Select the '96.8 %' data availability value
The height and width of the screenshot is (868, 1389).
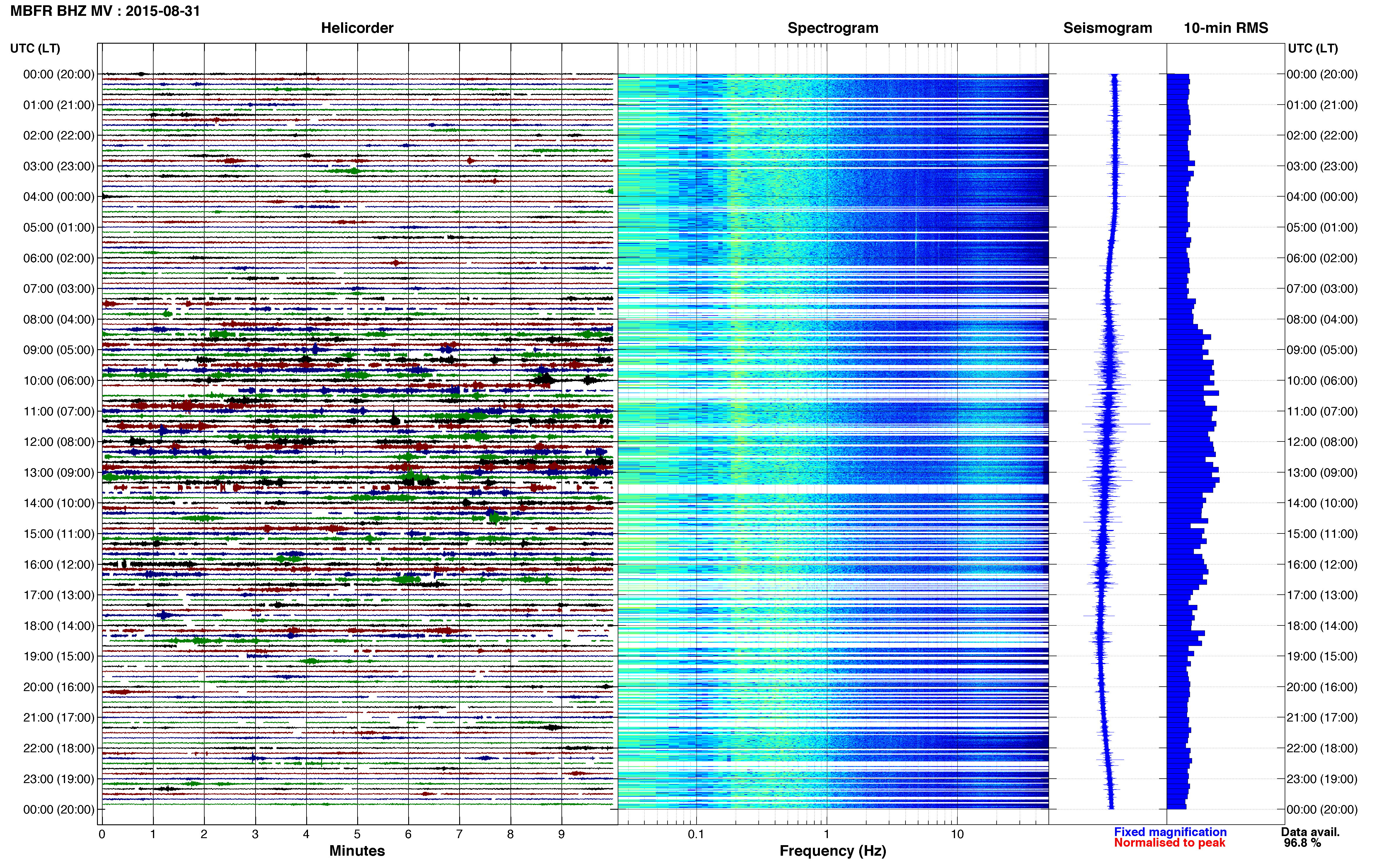pos(1302,843)
